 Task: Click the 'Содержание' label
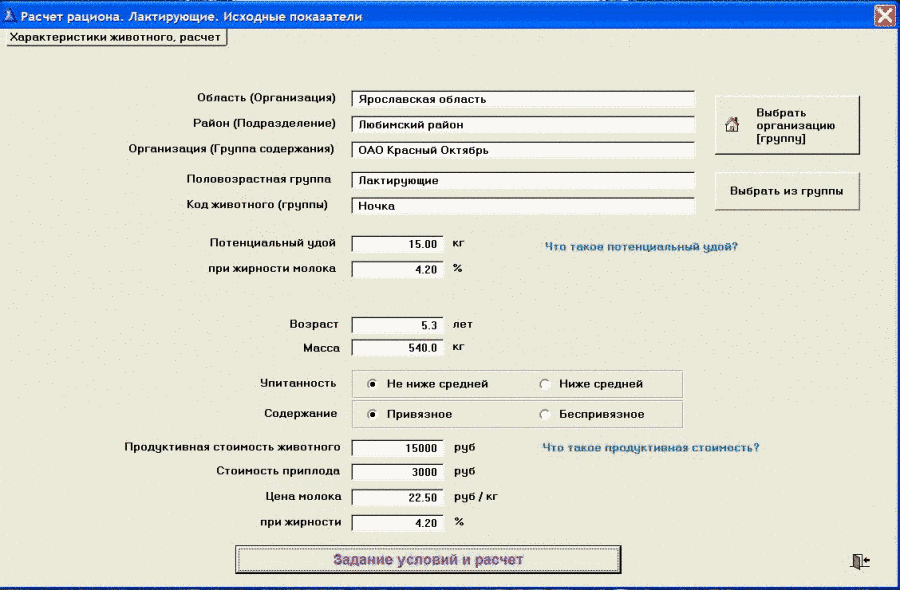point(301,413)
